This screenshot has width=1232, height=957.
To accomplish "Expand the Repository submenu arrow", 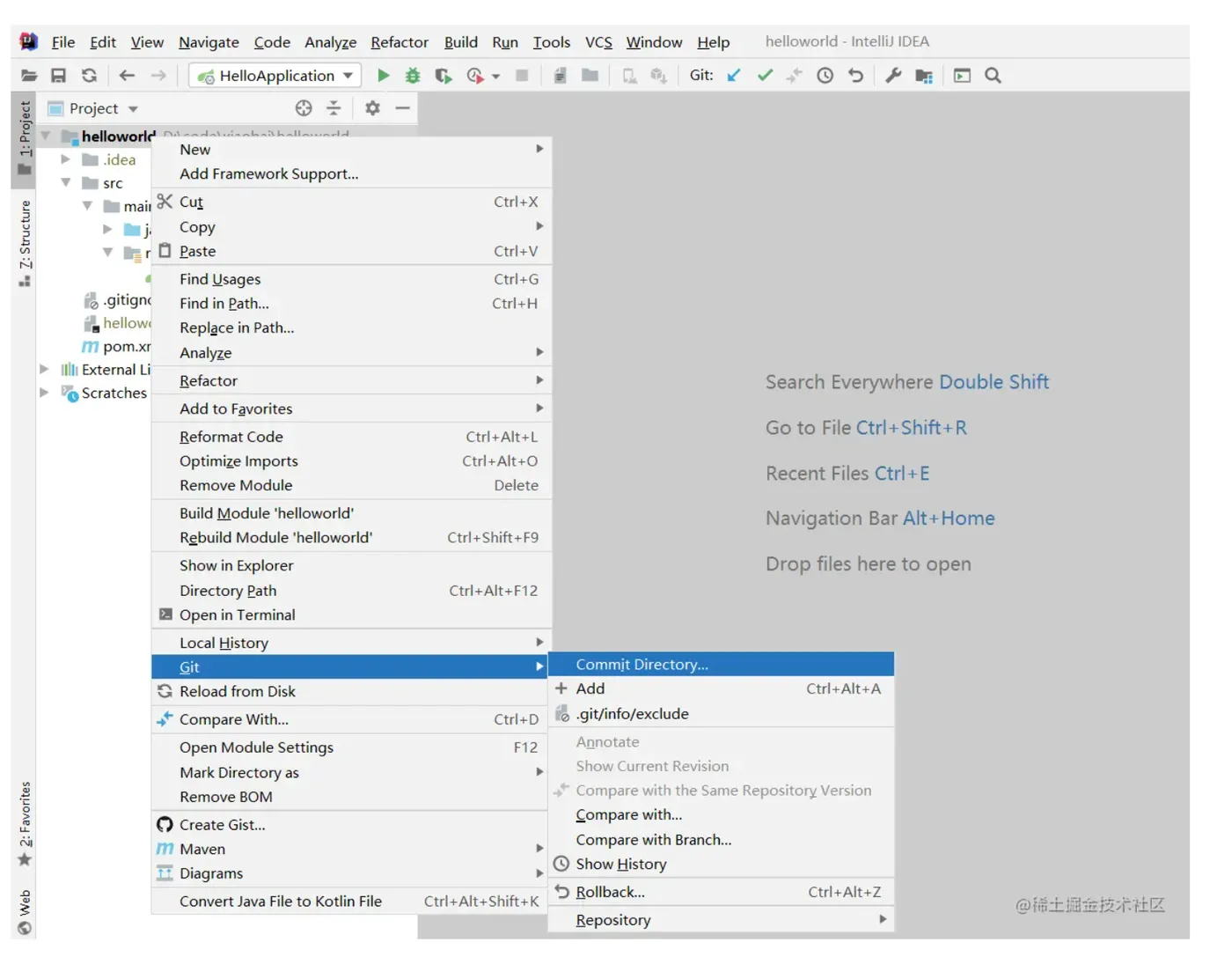I will click(x=883, y=919).
